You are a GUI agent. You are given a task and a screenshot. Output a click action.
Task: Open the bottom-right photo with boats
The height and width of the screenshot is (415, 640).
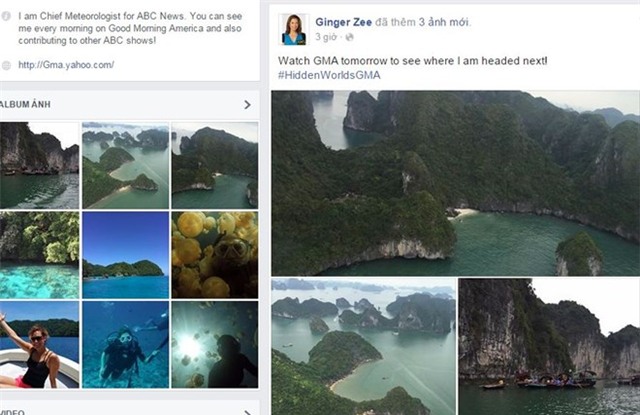point(549,346)
